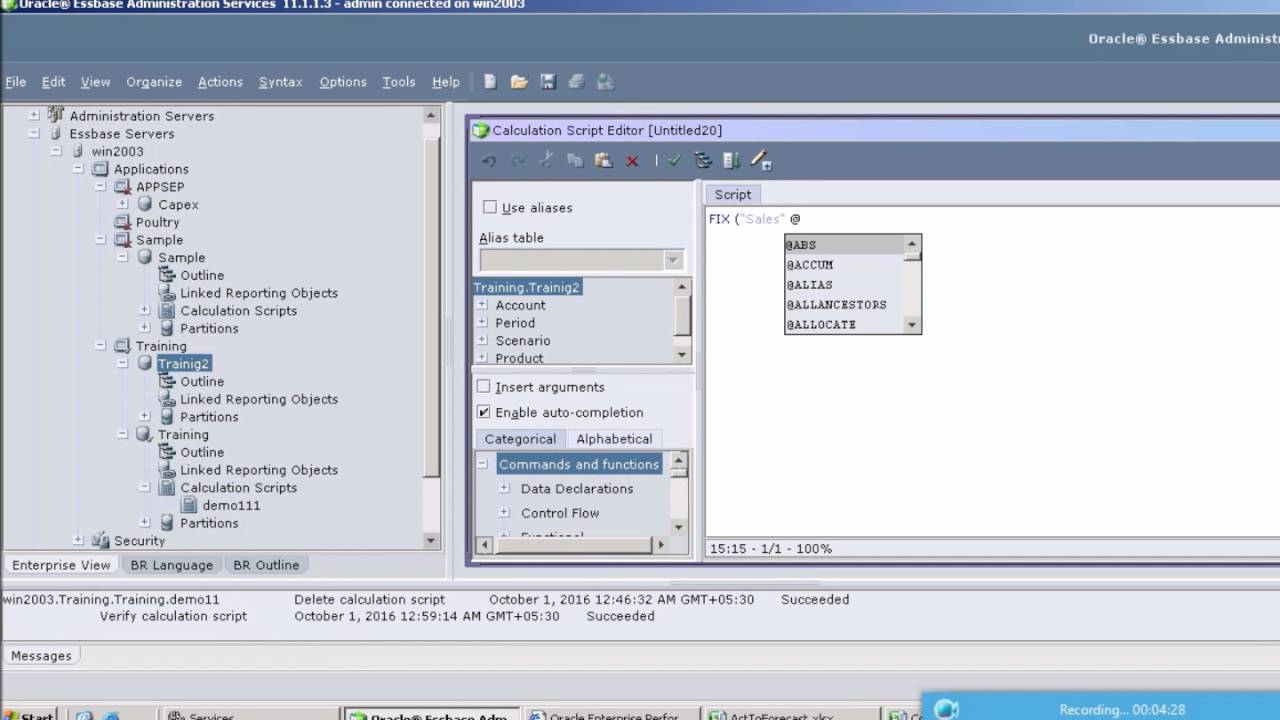Expand the Administration Servers node
The image size is (1280, 720).
(34, 115)
